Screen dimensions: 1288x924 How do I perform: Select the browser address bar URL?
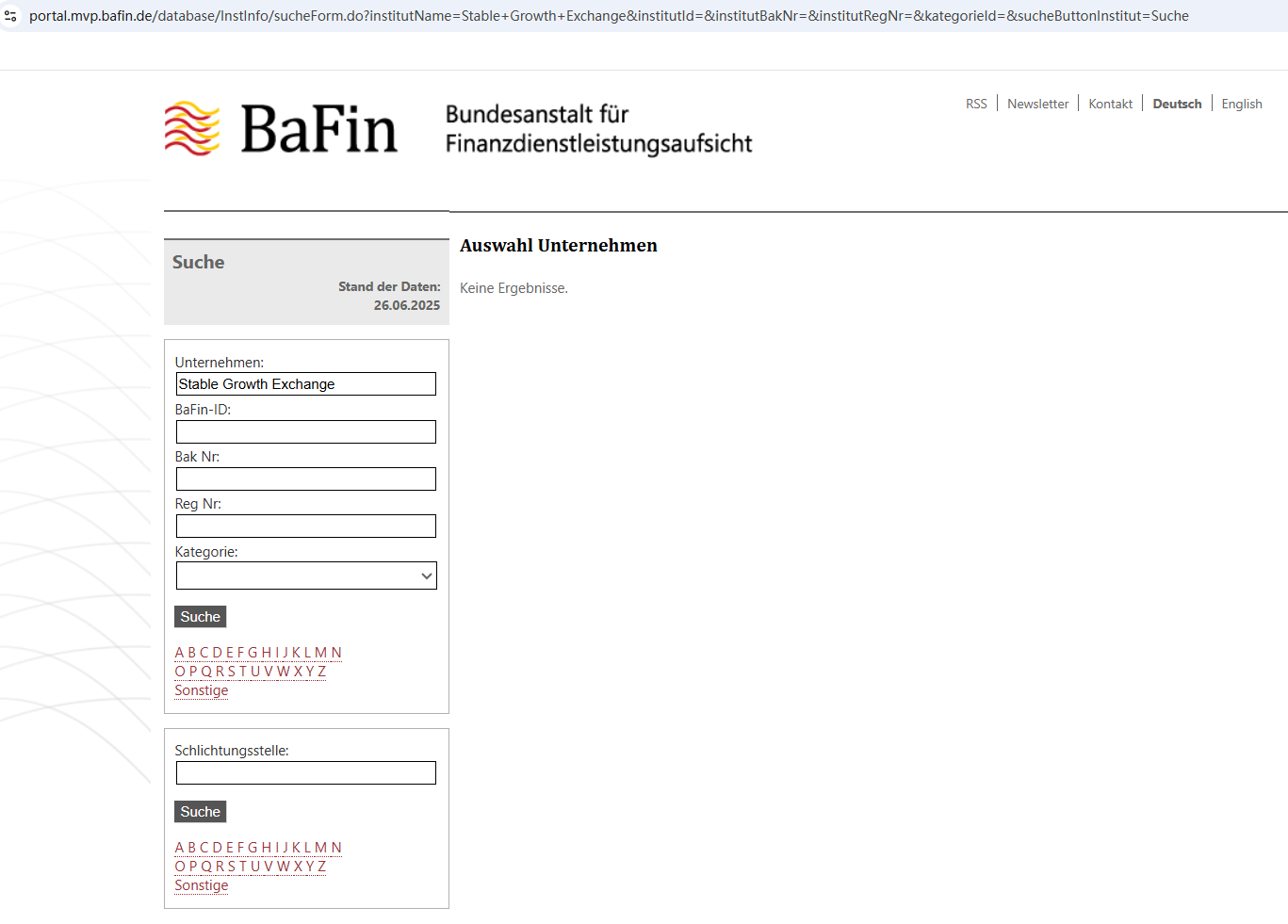click(x=609, y=16)
